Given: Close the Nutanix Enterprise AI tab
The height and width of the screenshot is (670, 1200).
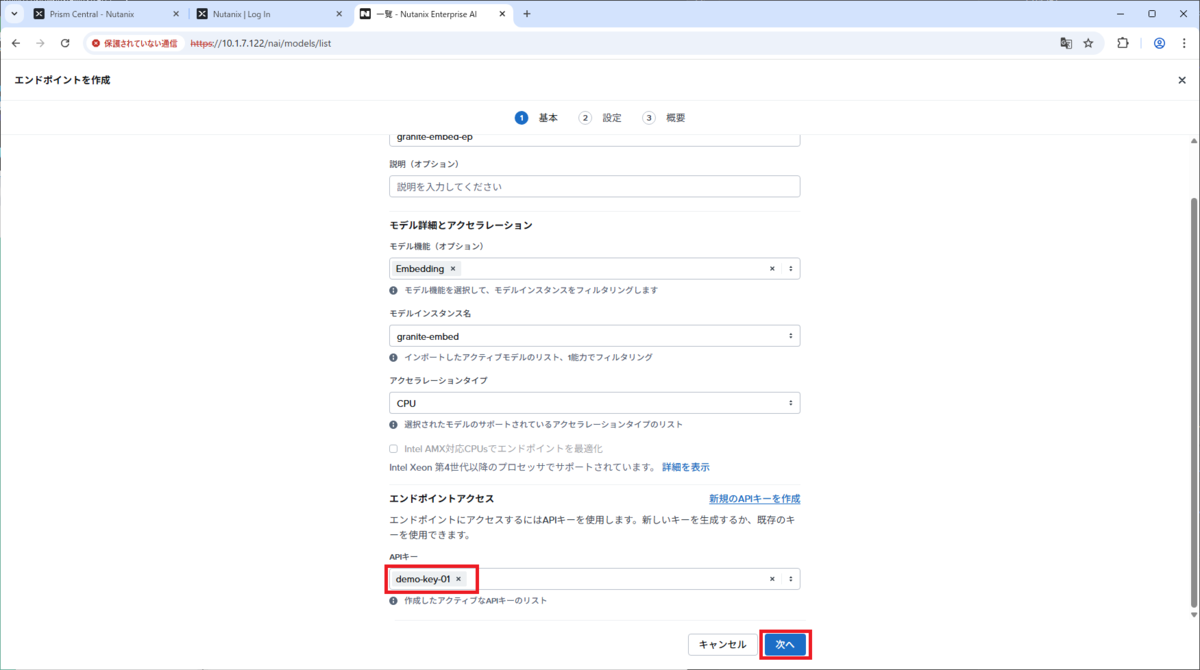Looking at the screenshot, I should point(502,14).
